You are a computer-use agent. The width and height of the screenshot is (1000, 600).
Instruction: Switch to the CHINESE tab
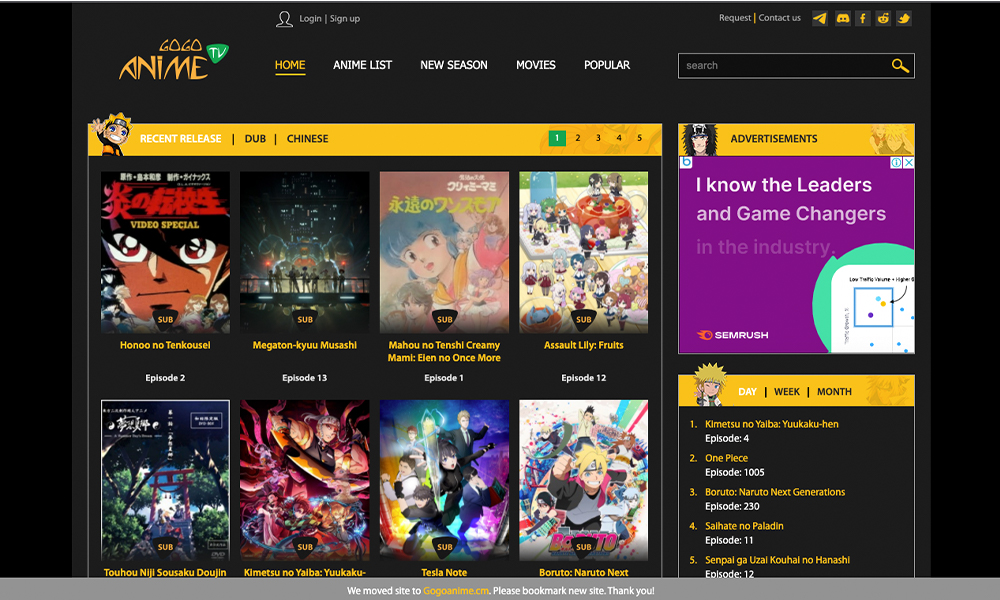pyautogui.click(x=307, y=139)
